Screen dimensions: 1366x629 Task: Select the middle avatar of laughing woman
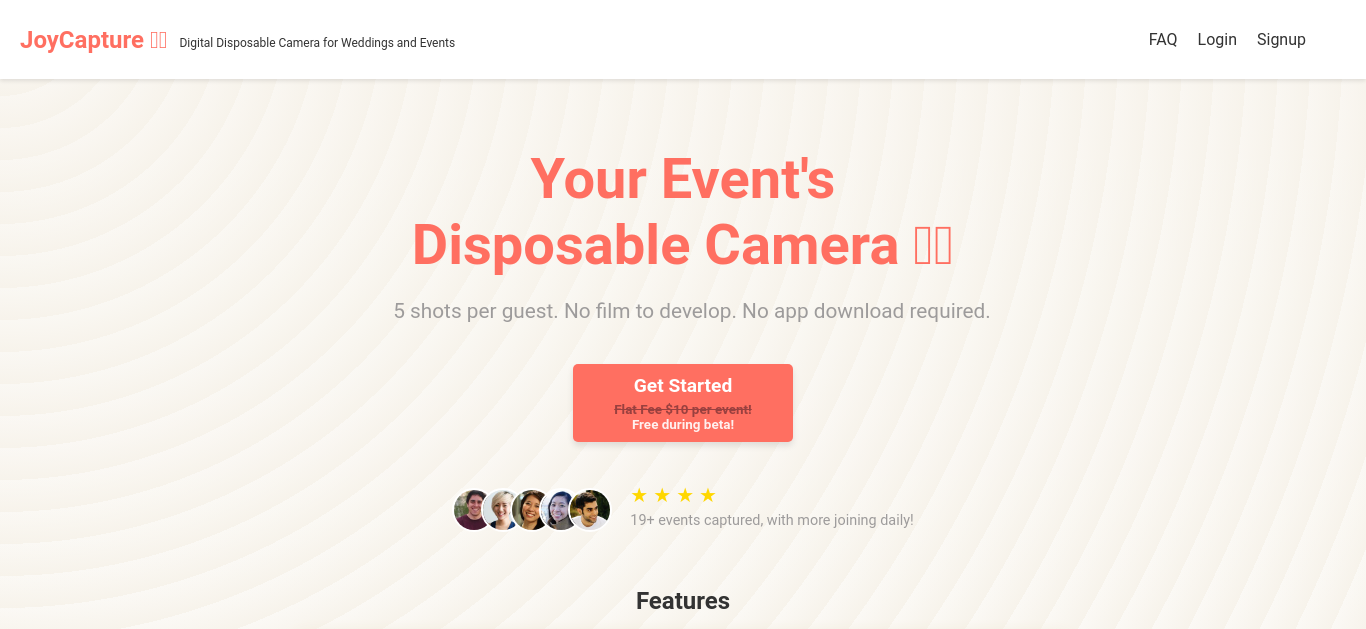531,510
